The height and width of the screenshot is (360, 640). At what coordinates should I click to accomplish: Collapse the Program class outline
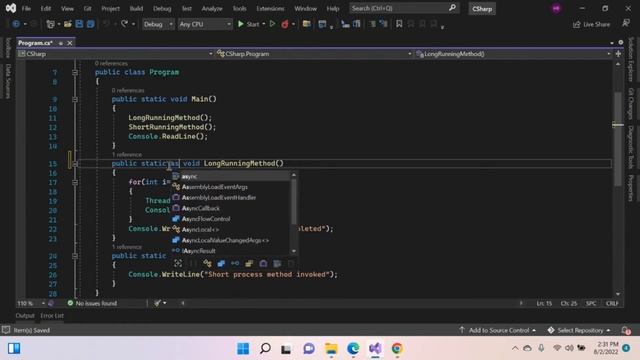75,72
